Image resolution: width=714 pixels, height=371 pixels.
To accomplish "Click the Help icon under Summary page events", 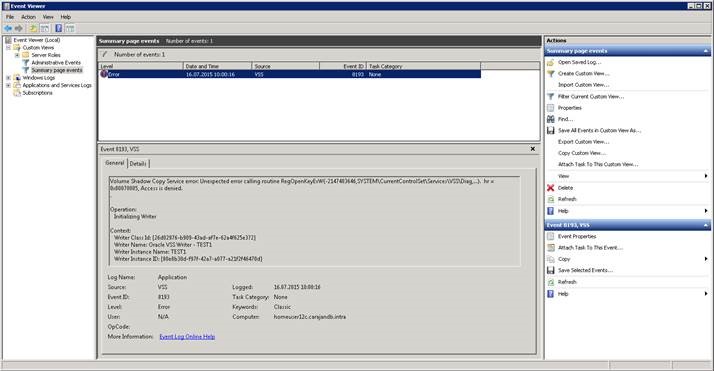I will [x=551, y=211].
